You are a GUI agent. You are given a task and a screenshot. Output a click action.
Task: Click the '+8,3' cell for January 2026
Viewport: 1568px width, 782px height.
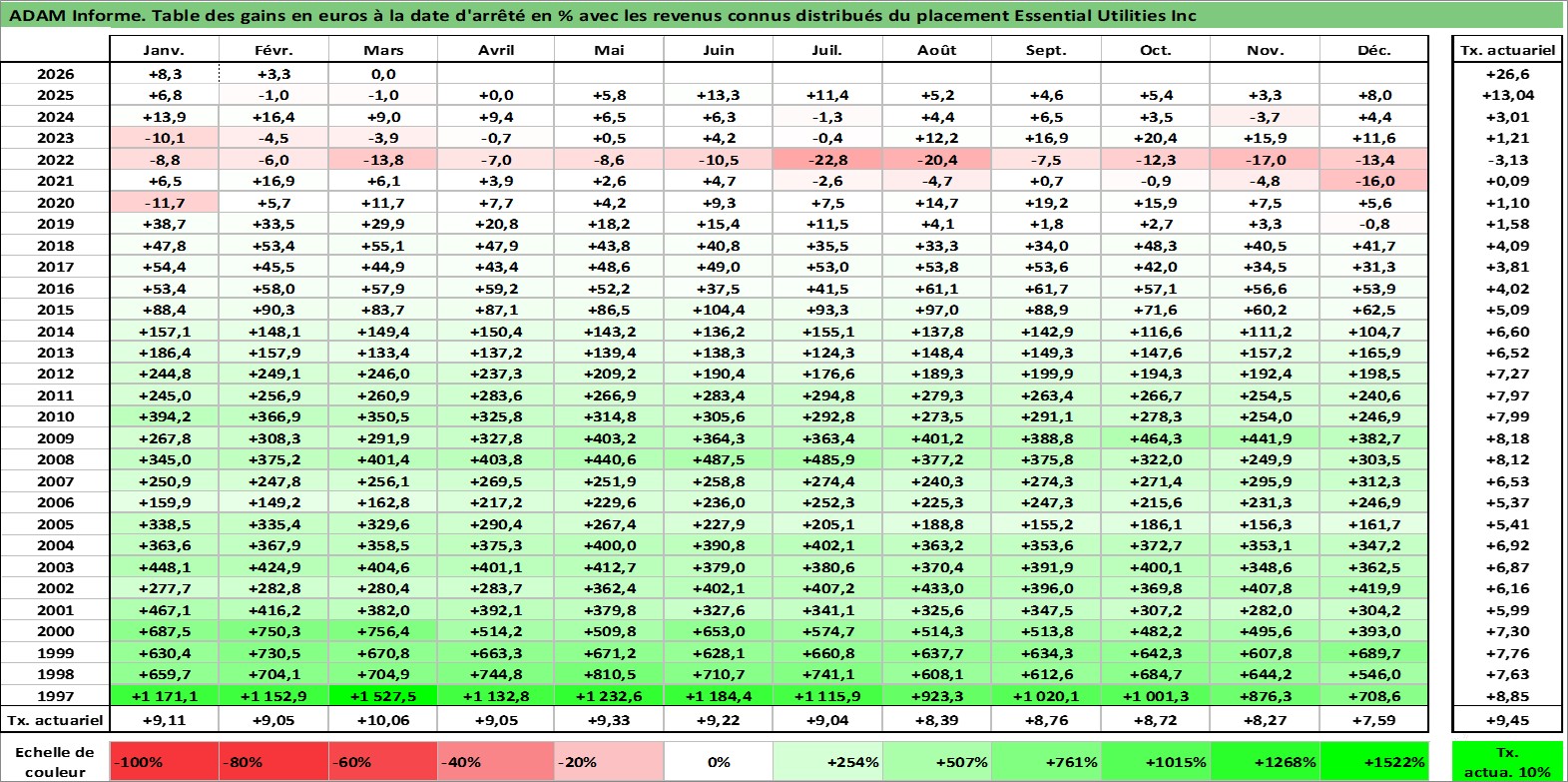(x=165, y=74)
